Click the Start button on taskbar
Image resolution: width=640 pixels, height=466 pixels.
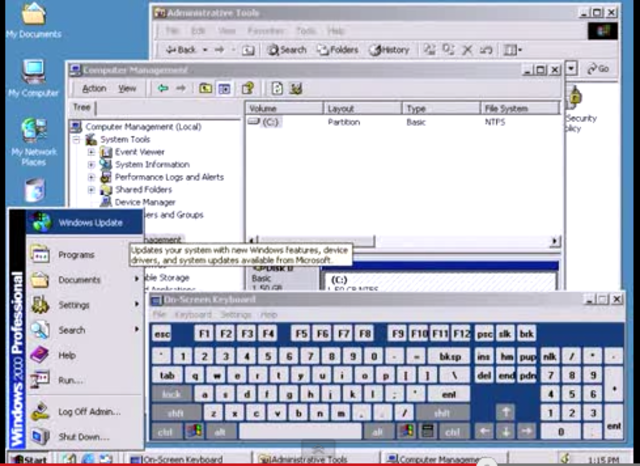tap(29, 459)
